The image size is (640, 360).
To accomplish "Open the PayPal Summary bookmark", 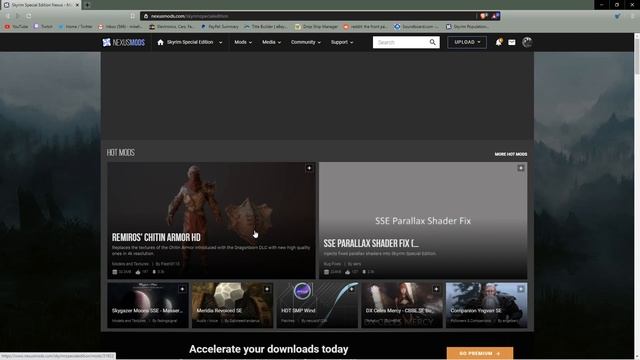I will (220, 27).
